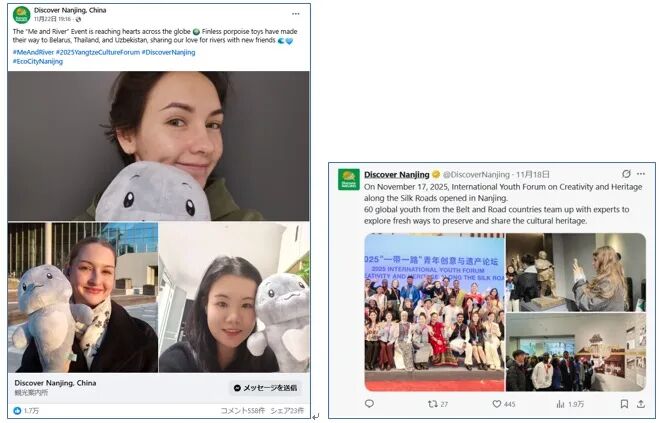662x423 pixels.
Task: Share the tweet via upload icon
Action: [640, 404]
